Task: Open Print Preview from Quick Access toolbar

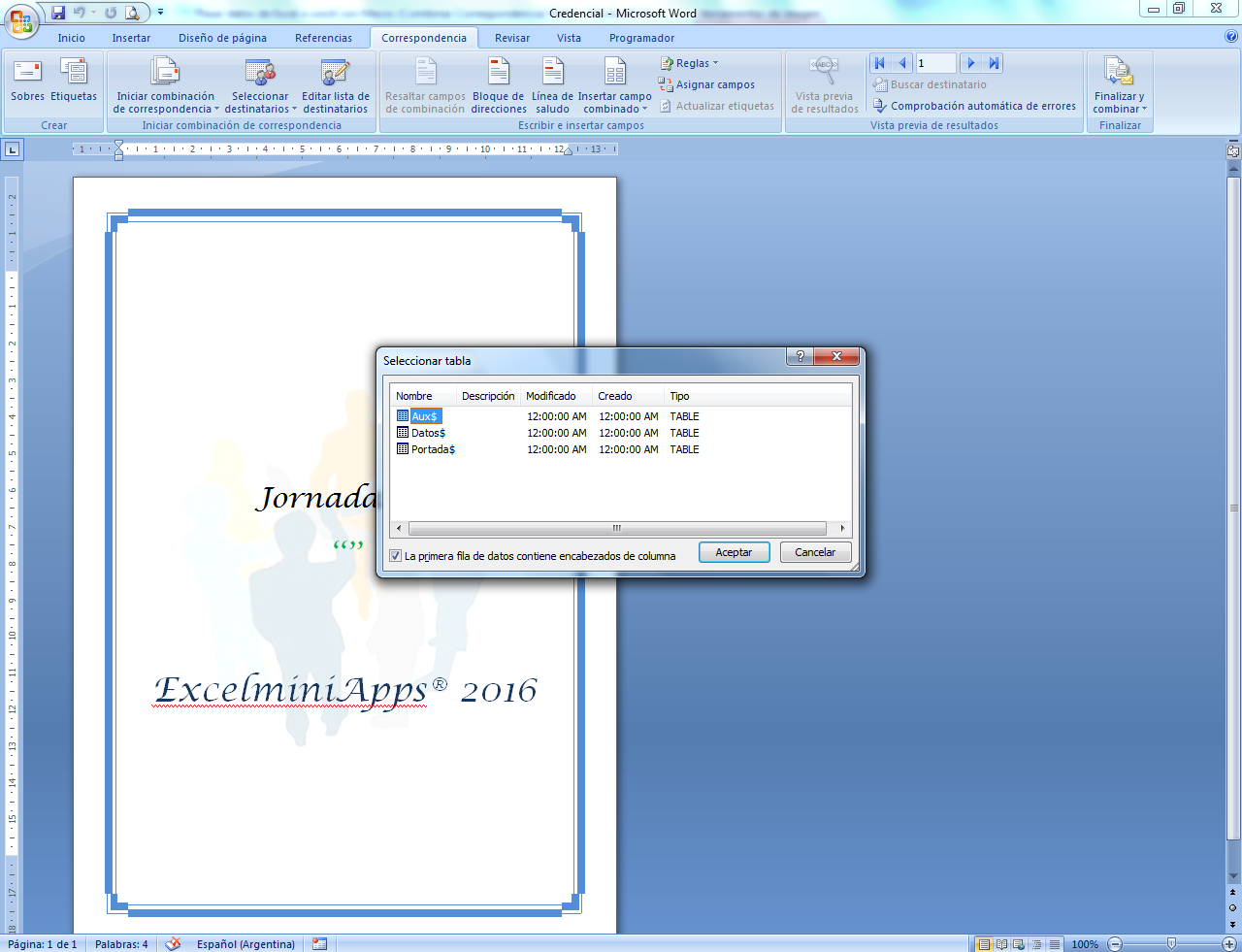Action: (x=132, y=13)
